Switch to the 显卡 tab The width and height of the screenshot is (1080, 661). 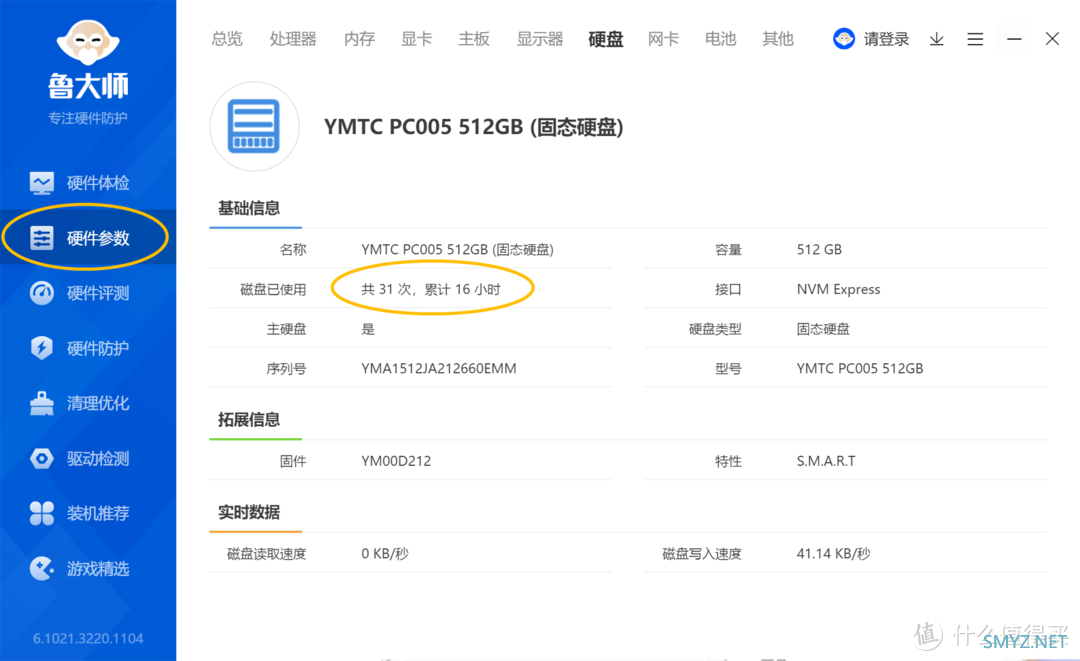417,39
